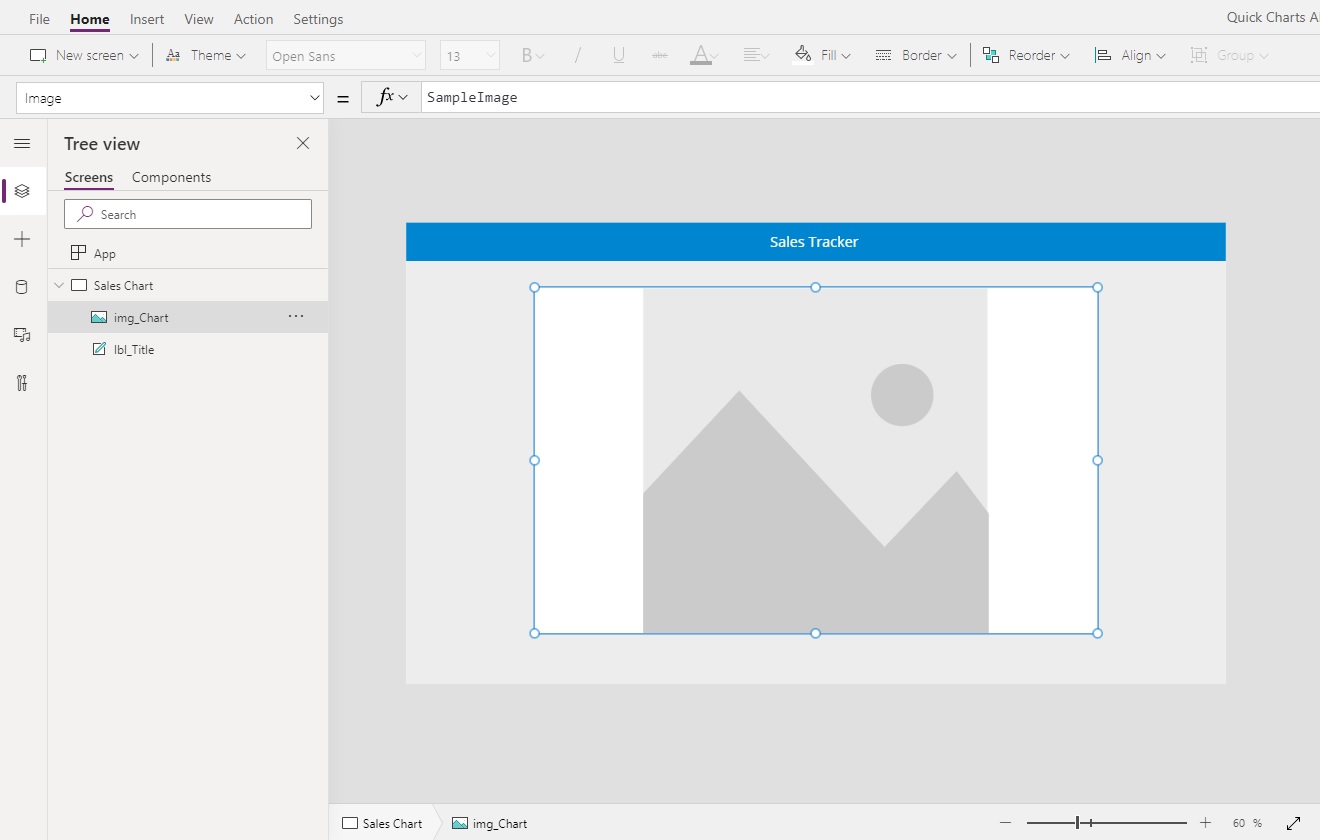Click the fit-to-window expand icon

pos(1293,823)
